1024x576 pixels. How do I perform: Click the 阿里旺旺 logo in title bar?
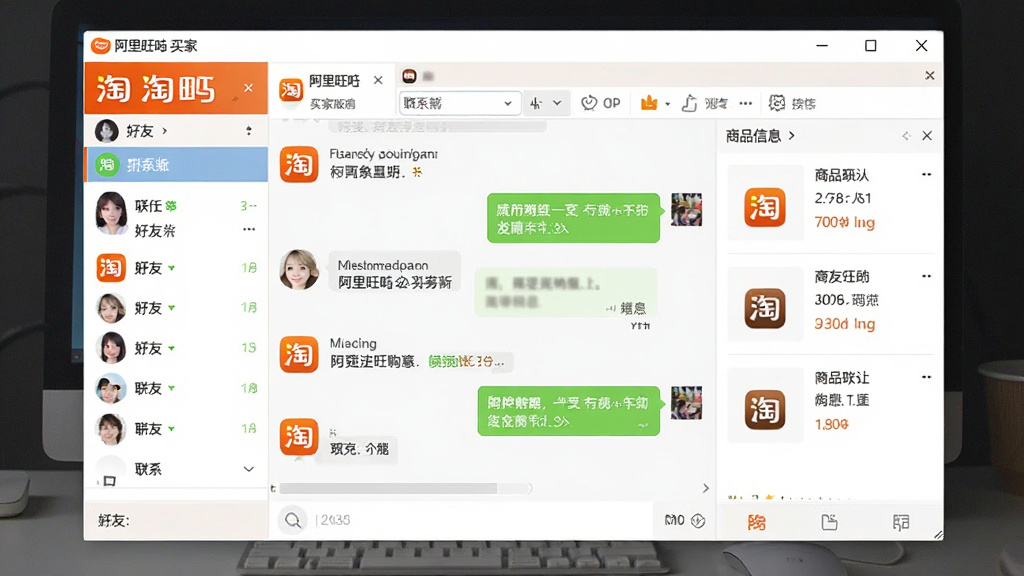(x=101, y=45)
